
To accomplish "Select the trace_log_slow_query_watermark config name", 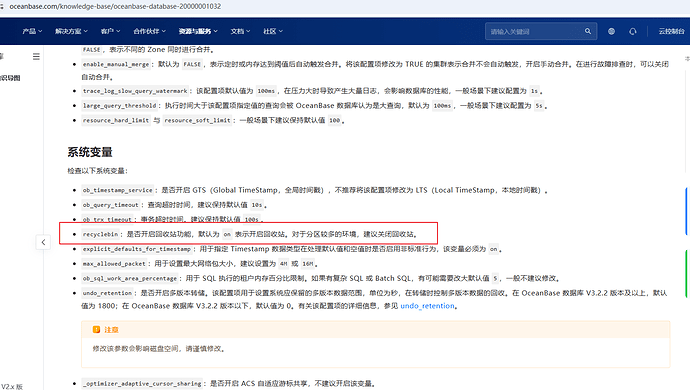I will 135,91.
